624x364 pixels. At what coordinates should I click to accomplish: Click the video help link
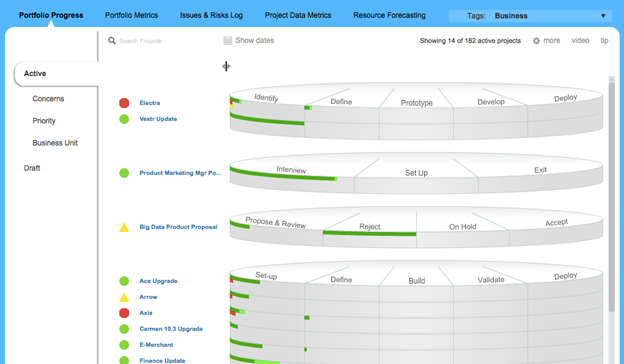(580, 41)
